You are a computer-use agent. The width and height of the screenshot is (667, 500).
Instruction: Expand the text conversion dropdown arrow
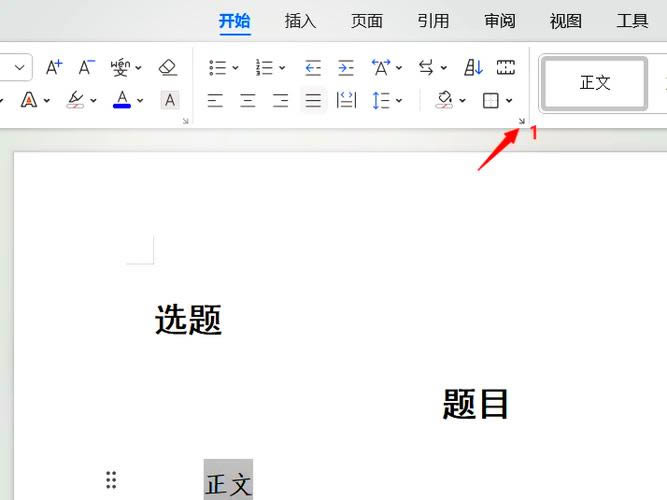click(x=444, y=68)
